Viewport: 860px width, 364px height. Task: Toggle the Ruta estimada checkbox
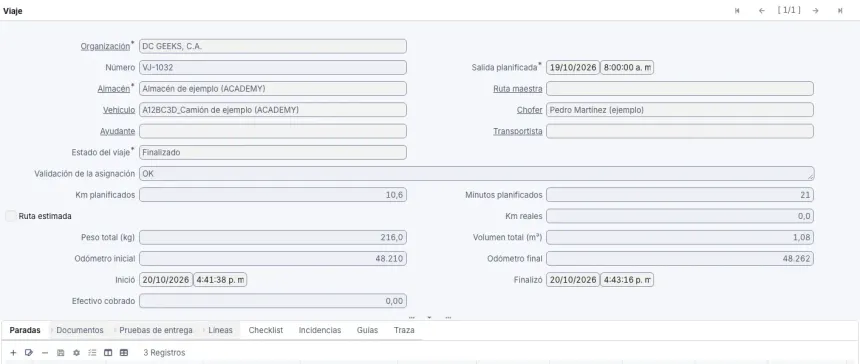(10, 216)
